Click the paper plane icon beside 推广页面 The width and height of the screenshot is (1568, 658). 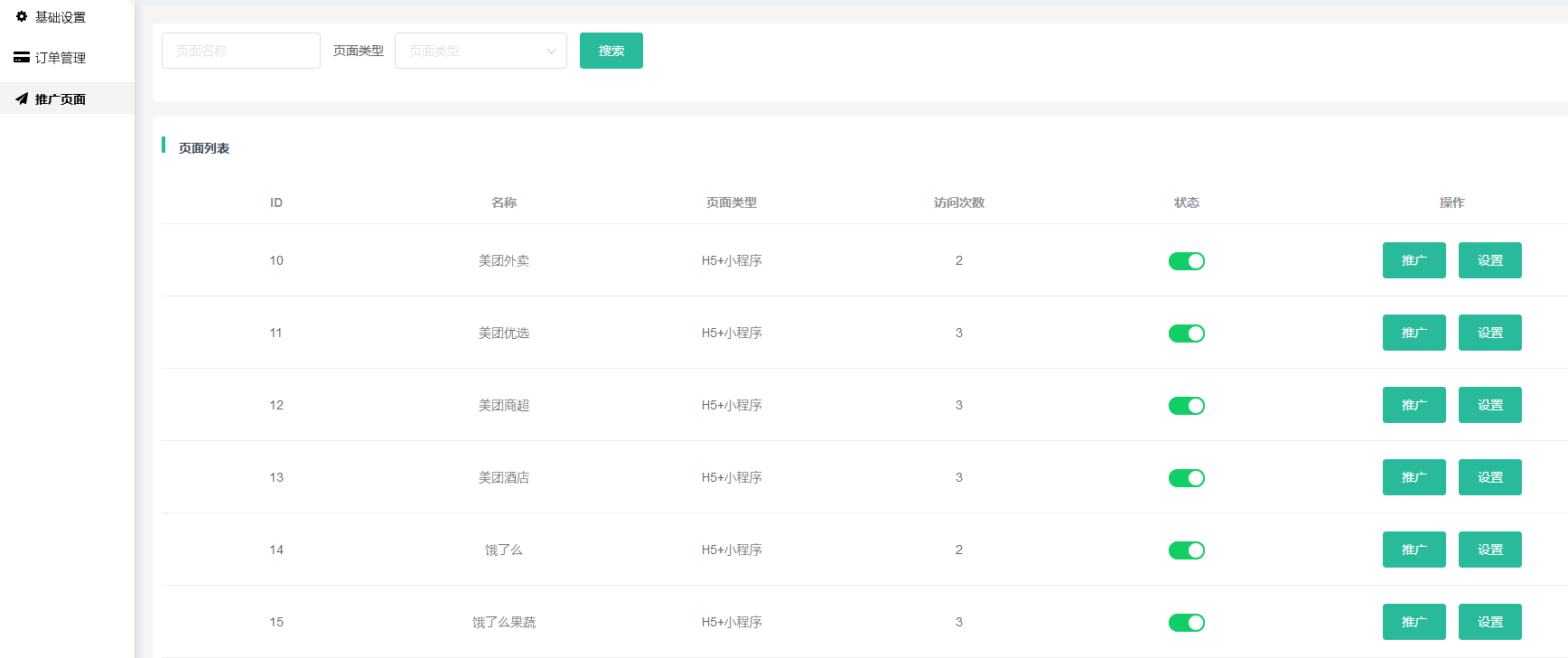coord(22,99)
